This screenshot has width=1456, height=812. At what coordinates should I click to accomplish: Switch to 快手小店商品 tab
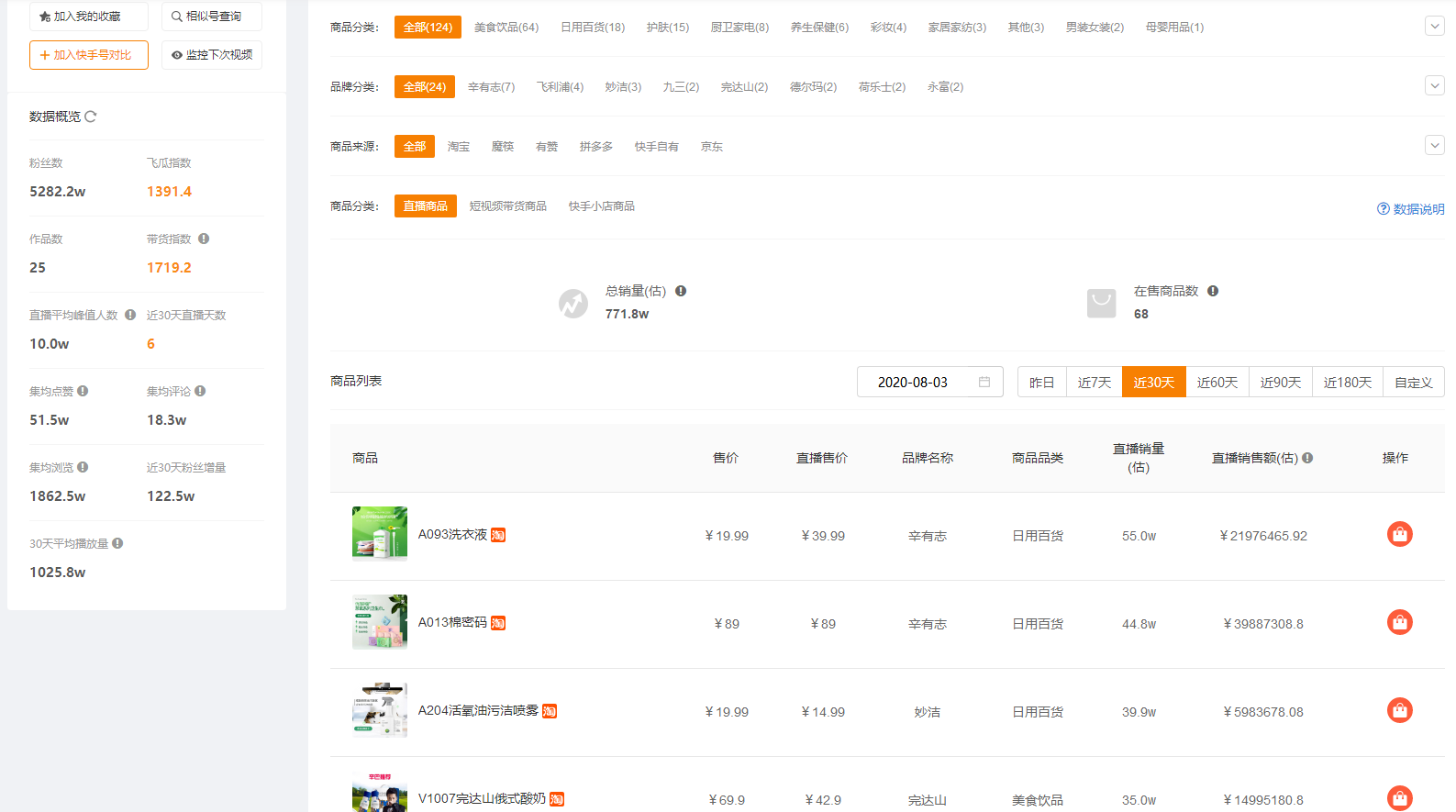coord(602,206)
